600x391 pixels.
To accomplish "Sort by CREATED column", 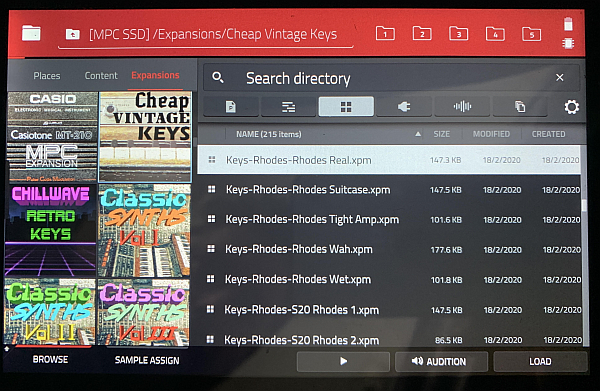I will pos(548,134).
